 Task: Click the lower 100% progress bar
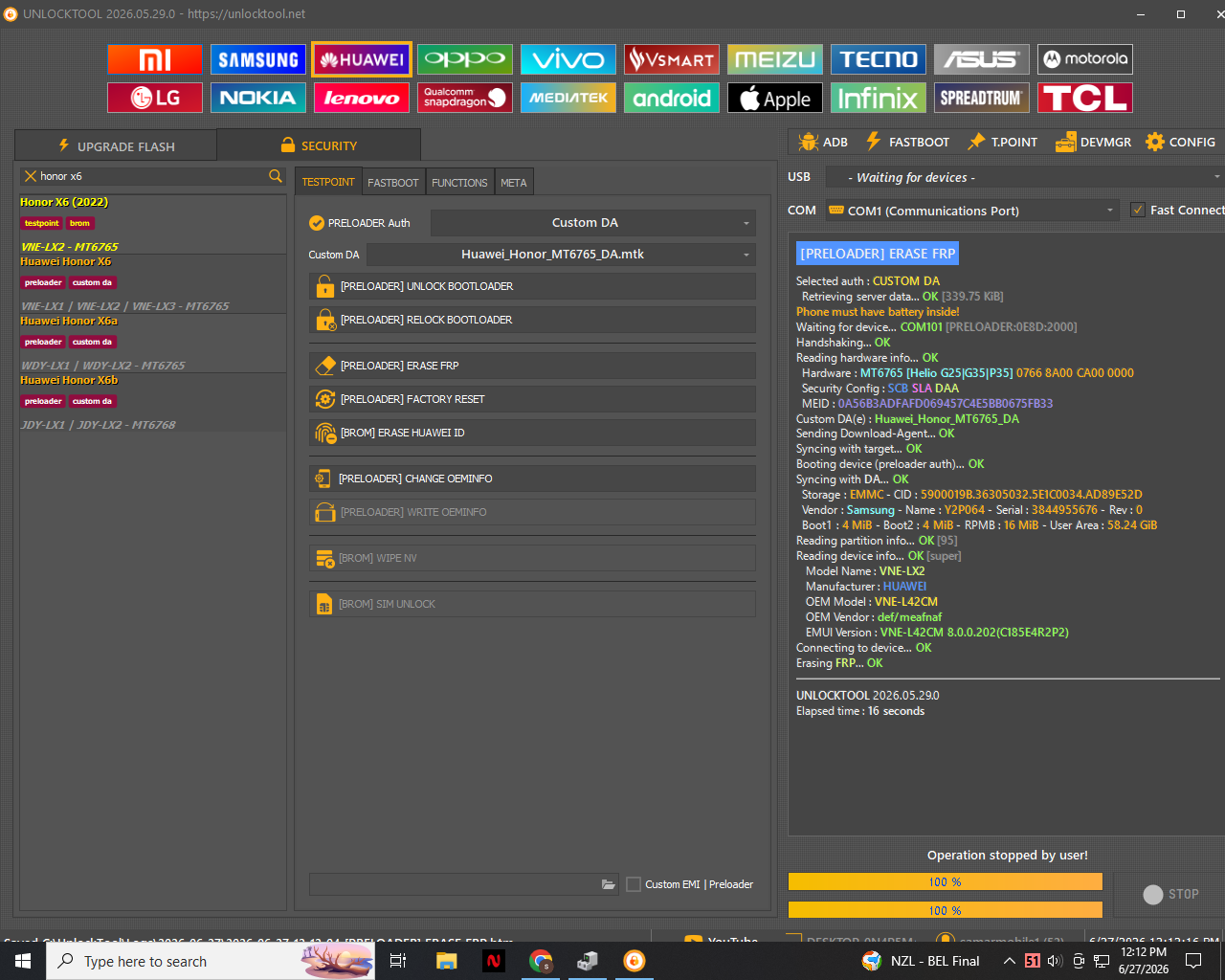click(945, 910)
